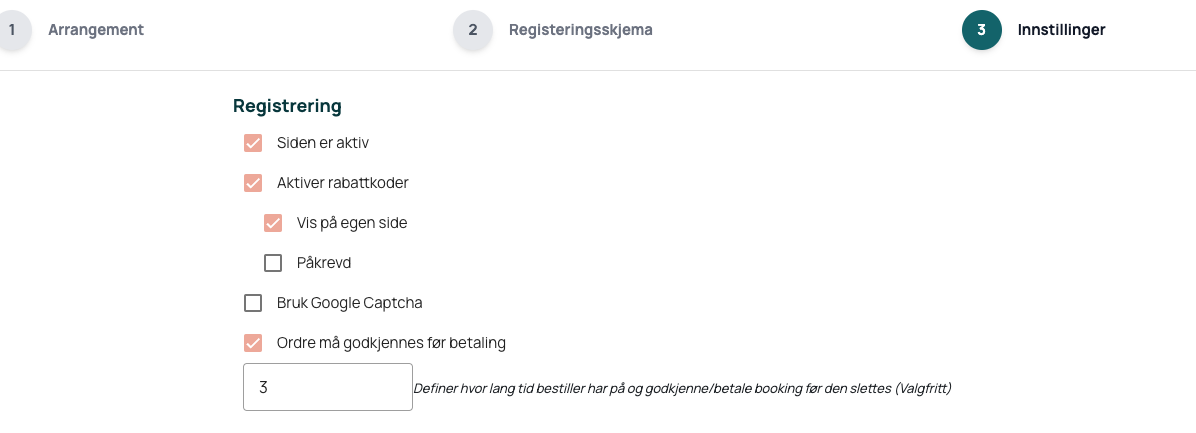Focus the approval time input containing 3
This screenshot has width=1196, height=433.
click(327, 387)
